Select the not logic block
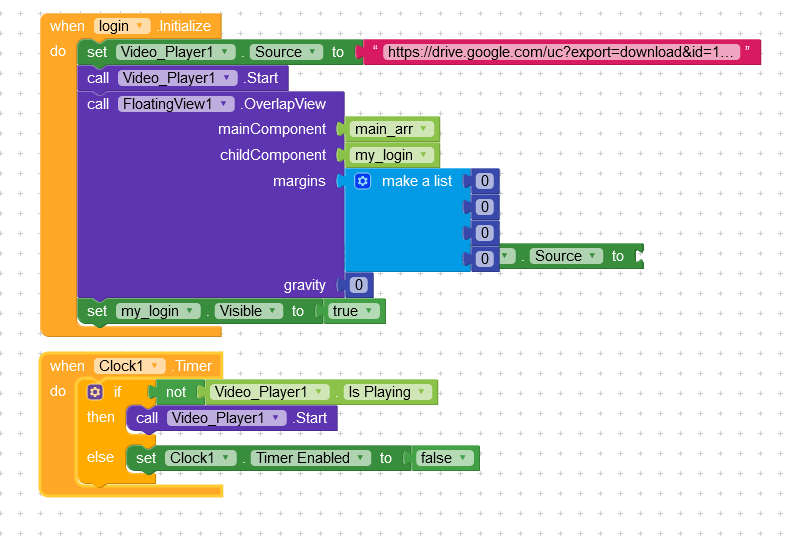The height and width of the screenshot is (540, 797). tap(176, 392)
